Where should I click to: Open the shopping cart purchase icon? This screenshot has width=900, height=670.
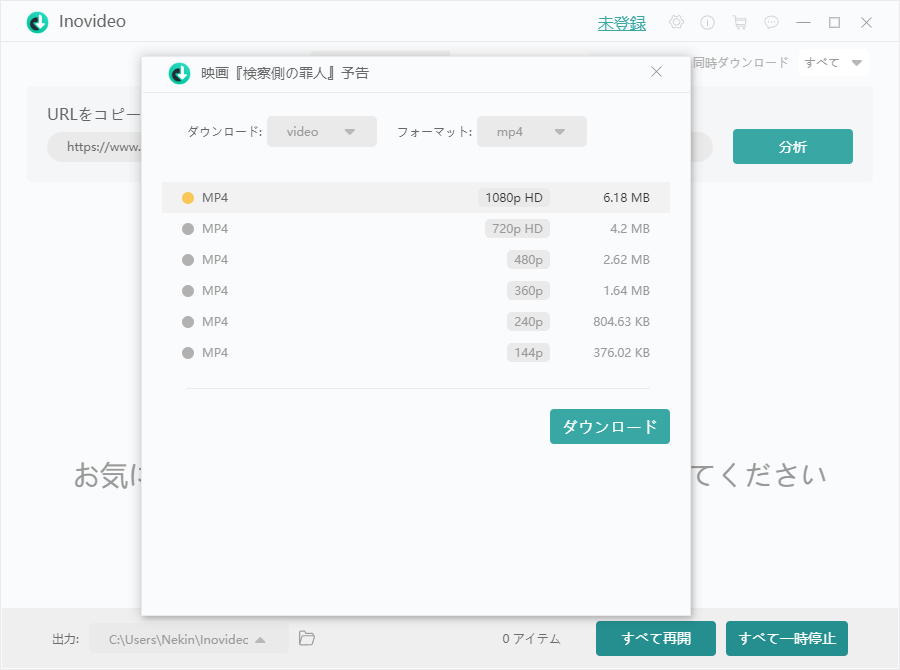(x=739, y=22)
